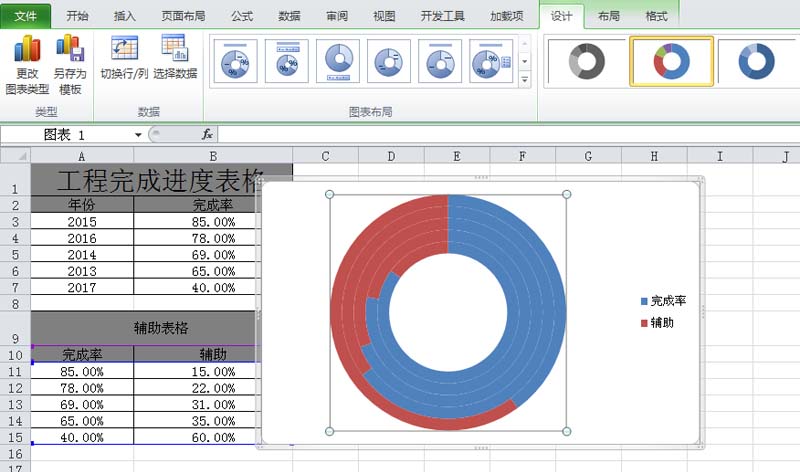The width and height of the screenshot is (800, 472).
Task: Click the blue 完成率 legend color marker
Action: click(x=644, y=302)
